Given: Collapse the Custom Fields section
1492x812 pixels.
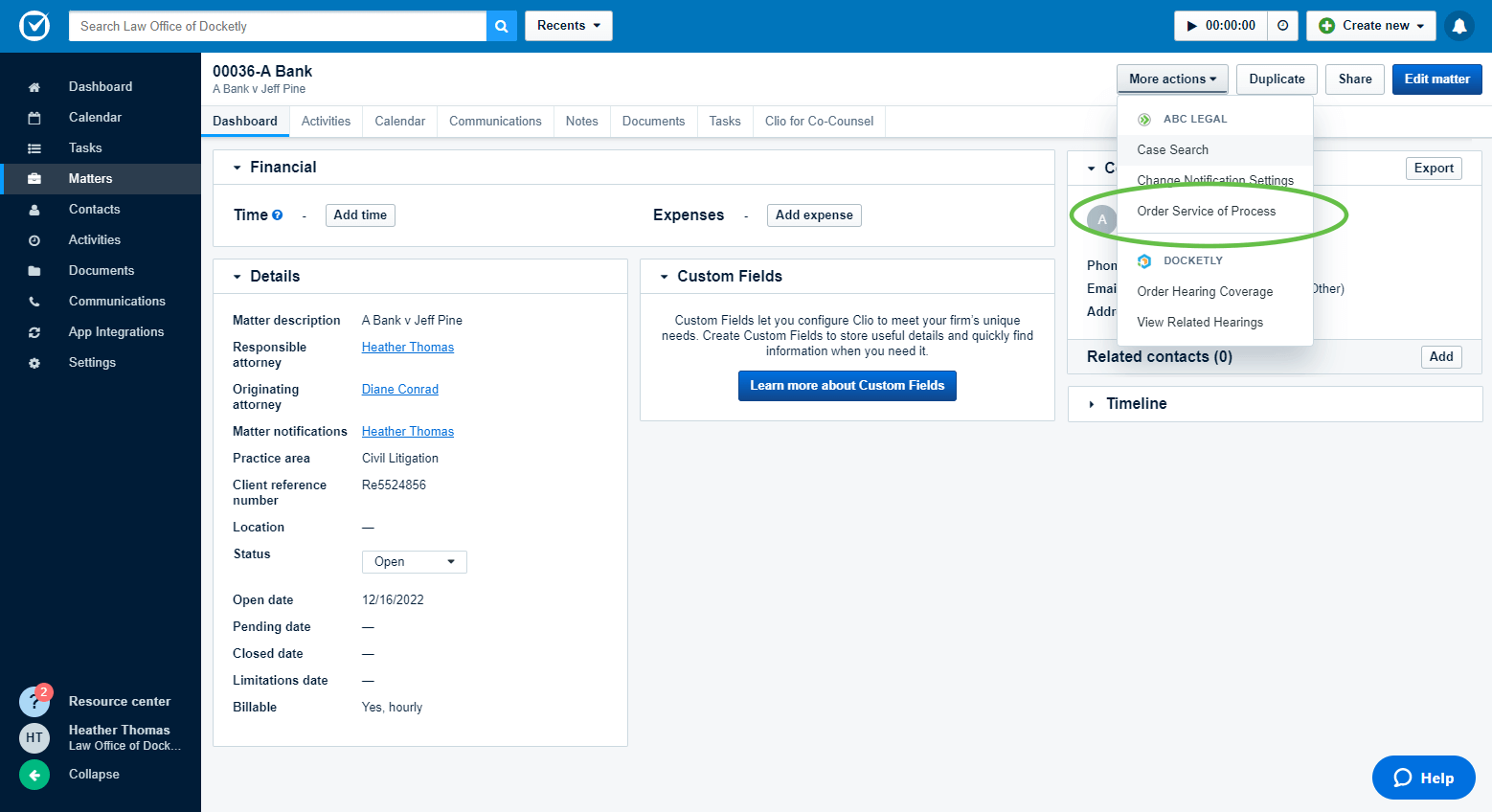Looking at the screenshot, I should pos(664,277).
